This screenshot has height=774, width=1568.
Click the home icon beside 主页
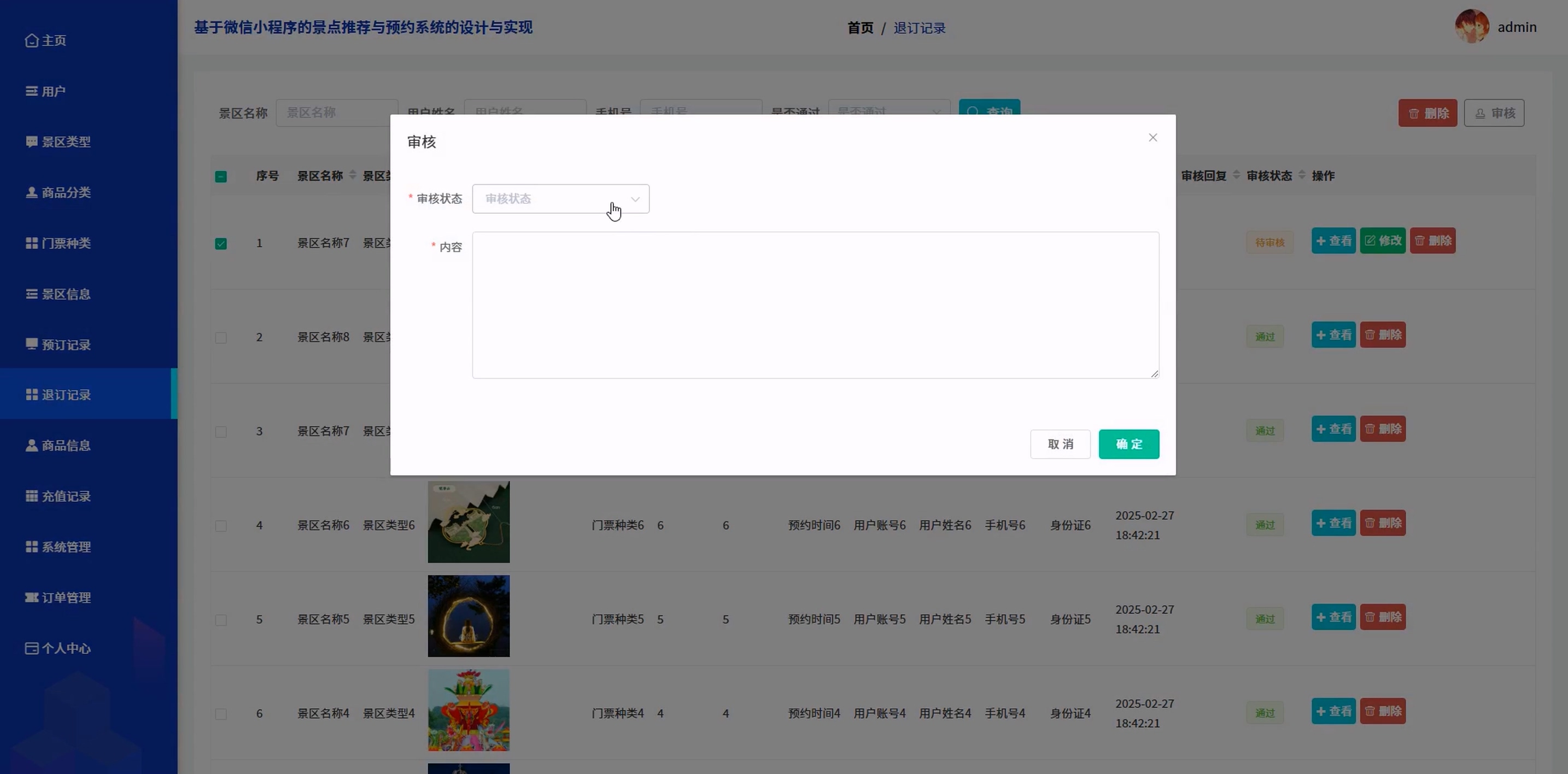(x=32, y=40)
